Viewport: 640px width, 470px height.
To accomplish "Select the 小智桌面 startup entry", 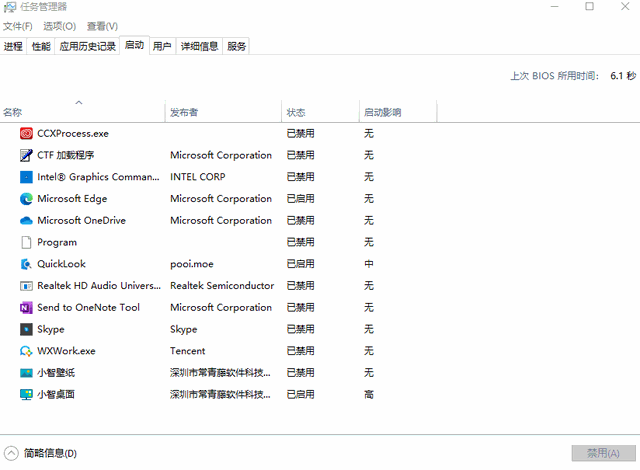I will coord(56,395).
